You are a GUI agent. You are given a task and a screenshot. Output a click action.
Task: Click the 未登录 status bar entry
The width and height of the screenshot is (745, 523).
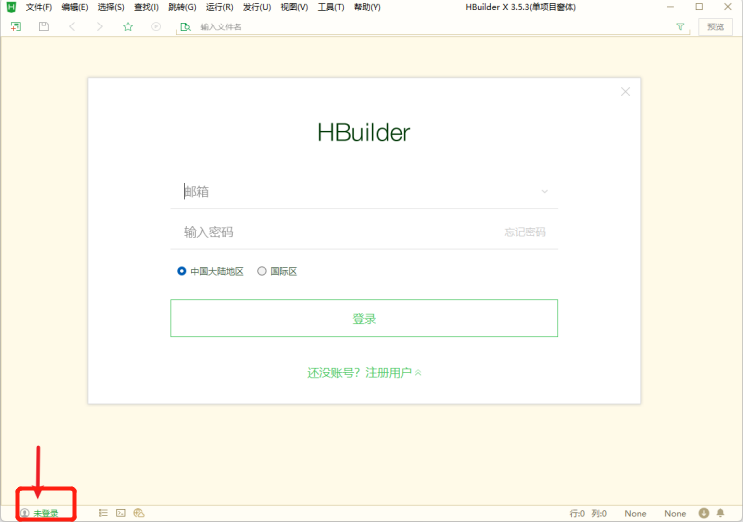[x=39, y=513]
